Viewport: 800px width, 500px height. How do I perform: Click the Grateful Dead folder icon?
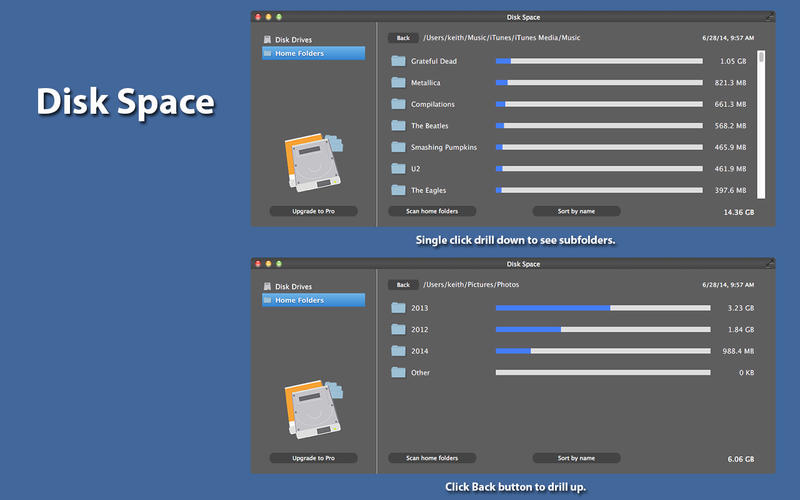point(398,61)
